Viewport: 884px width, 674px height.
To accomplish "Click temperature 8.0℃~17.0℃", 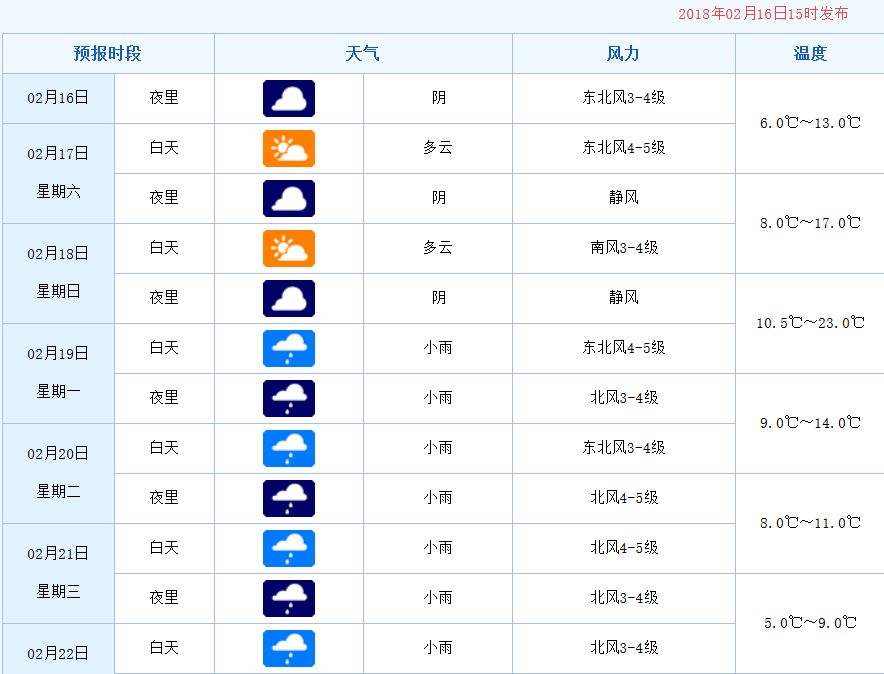I will (x=810, y=223).
